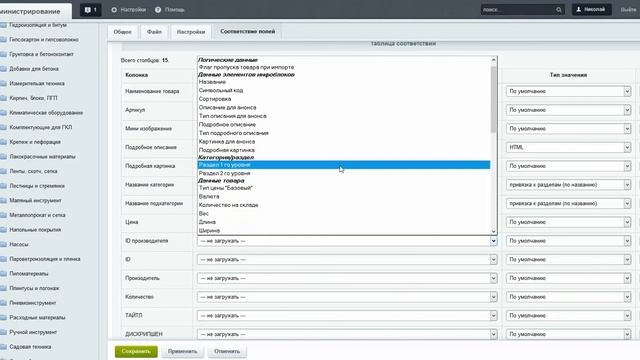
Task: Click folder icon of Металлопрокат и сетка
Action: coord(3,216)
